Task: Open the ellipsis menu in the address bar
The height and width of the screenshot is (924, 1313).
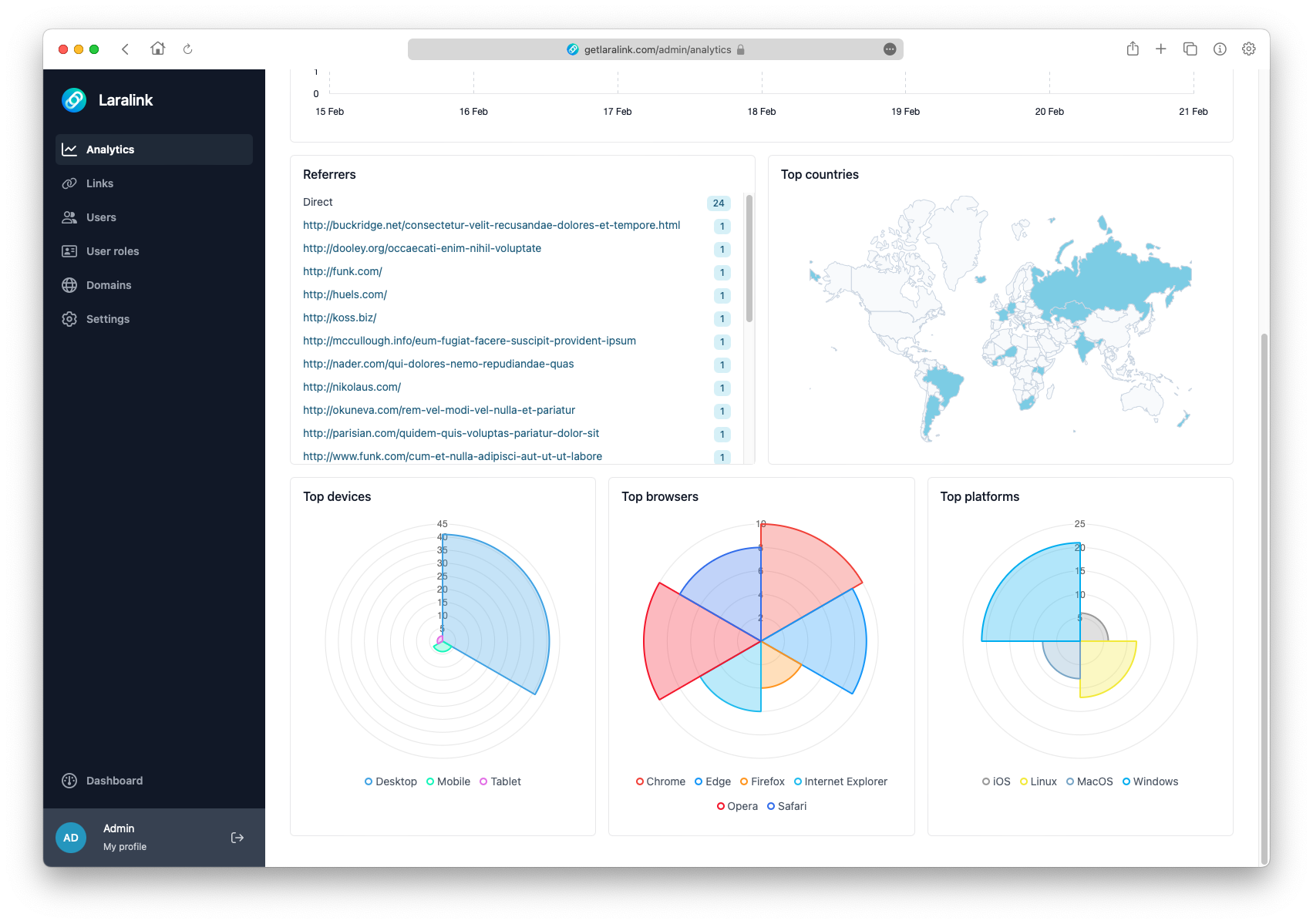Action: 890,49
